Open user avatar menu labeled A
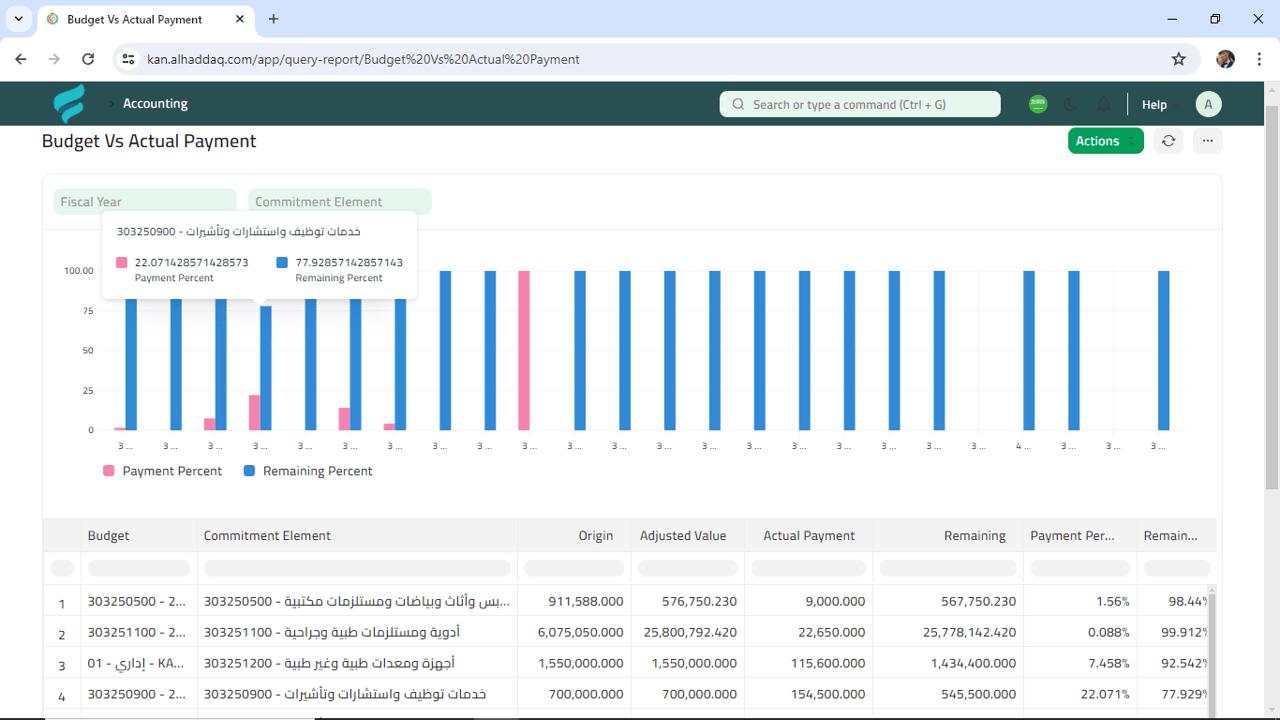The width and height of the screenshot is (1280, 720). (x=1208, y=104)
